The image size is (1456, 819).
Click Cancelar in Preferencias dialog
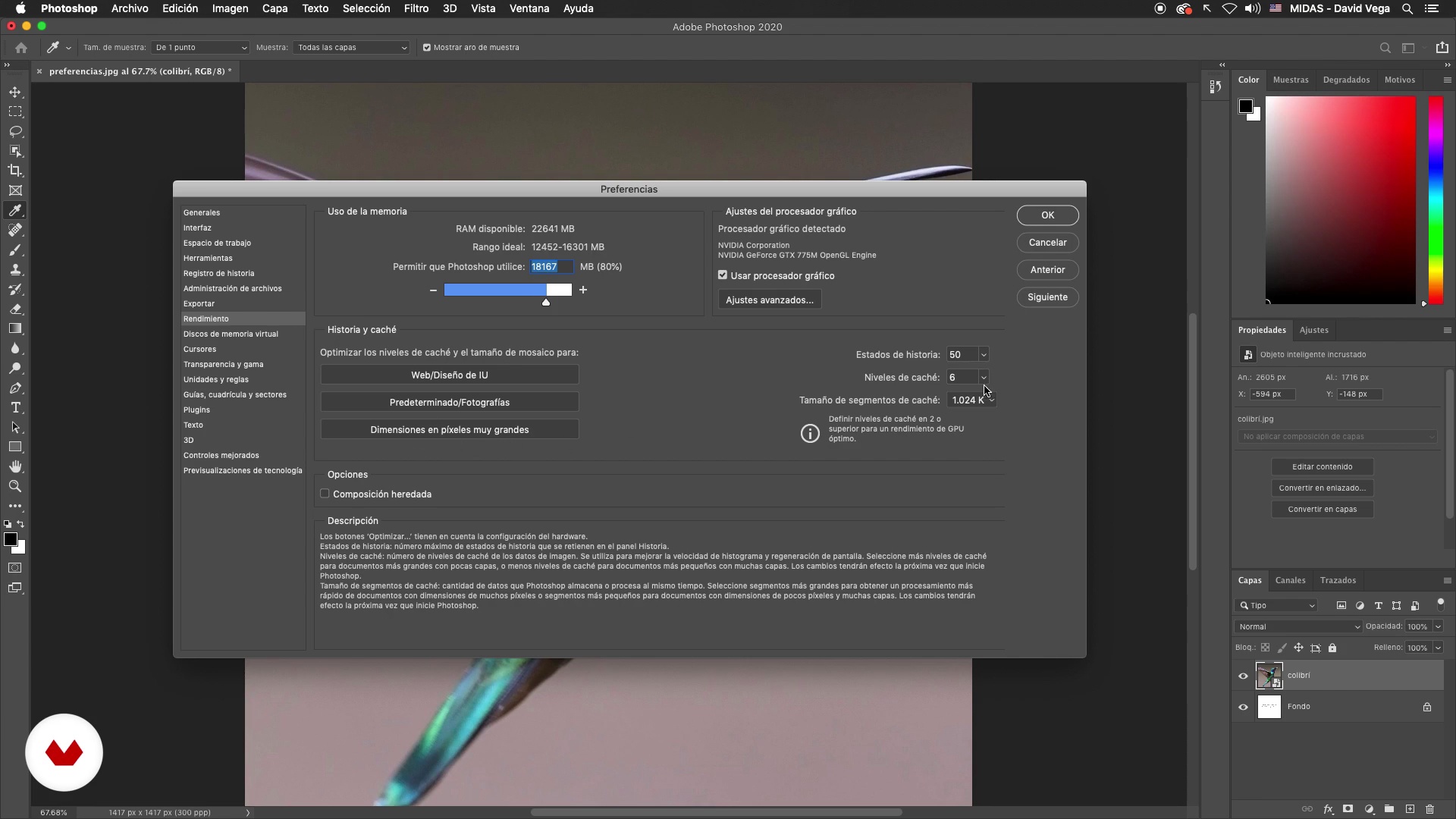1047,243
